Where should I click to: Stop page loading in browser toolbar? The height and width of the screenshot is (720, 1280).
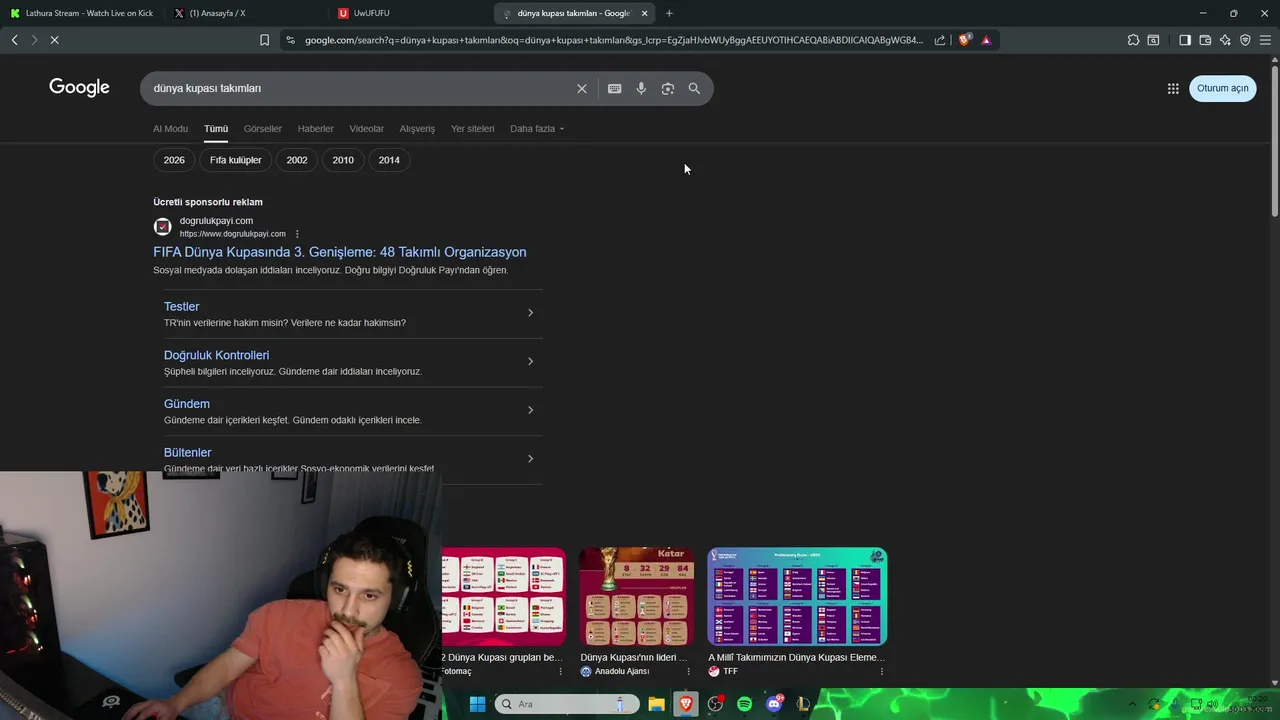54,40
